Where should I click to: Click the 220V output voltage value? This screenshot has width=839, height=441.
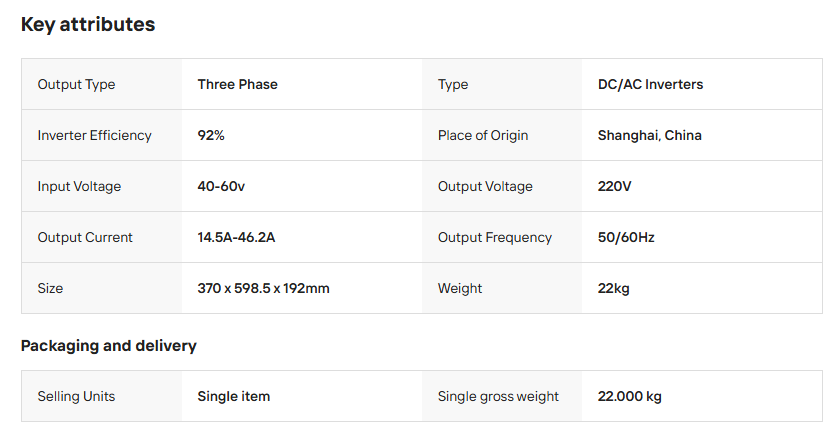tap(615, 186)
